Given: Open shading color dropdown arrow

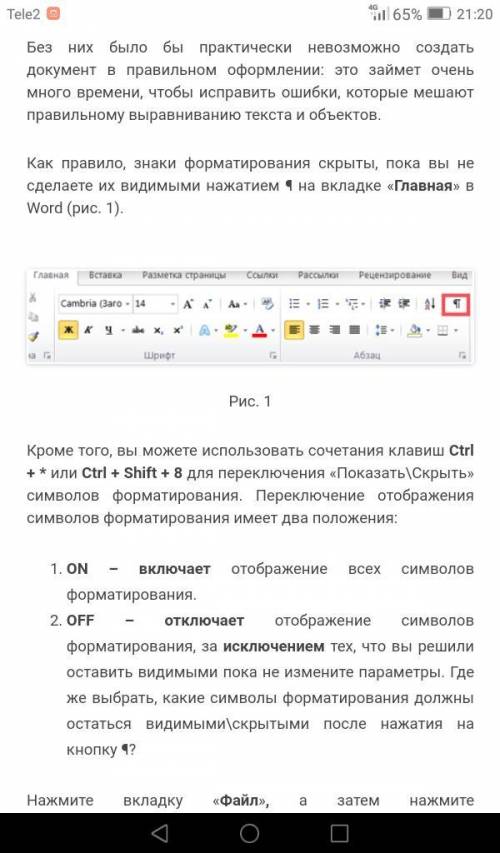Looking at the screenshot, I should pos(428,330).
